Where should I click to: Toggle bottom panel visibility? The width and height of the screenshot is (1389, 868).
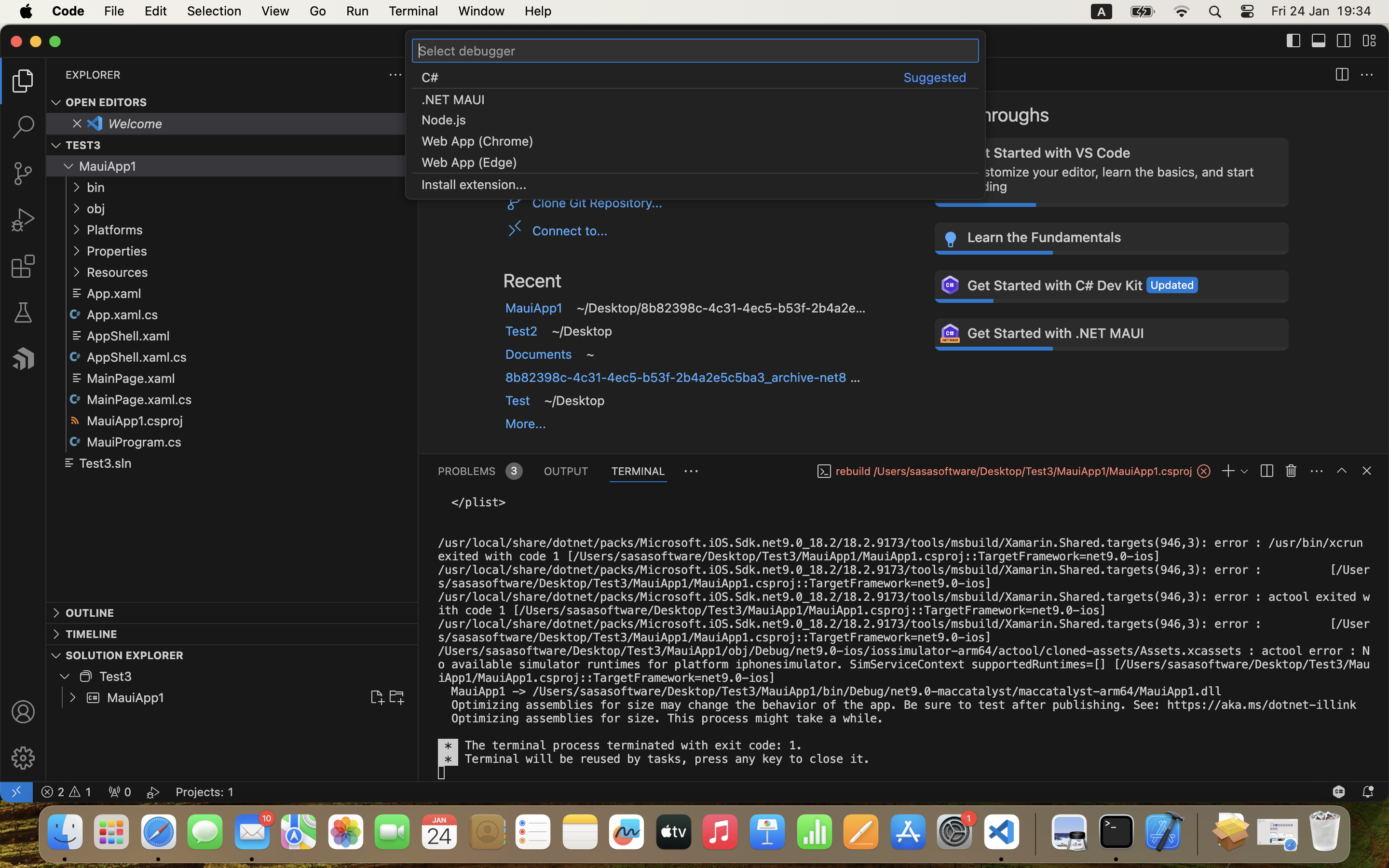[x=1319, y=41]
